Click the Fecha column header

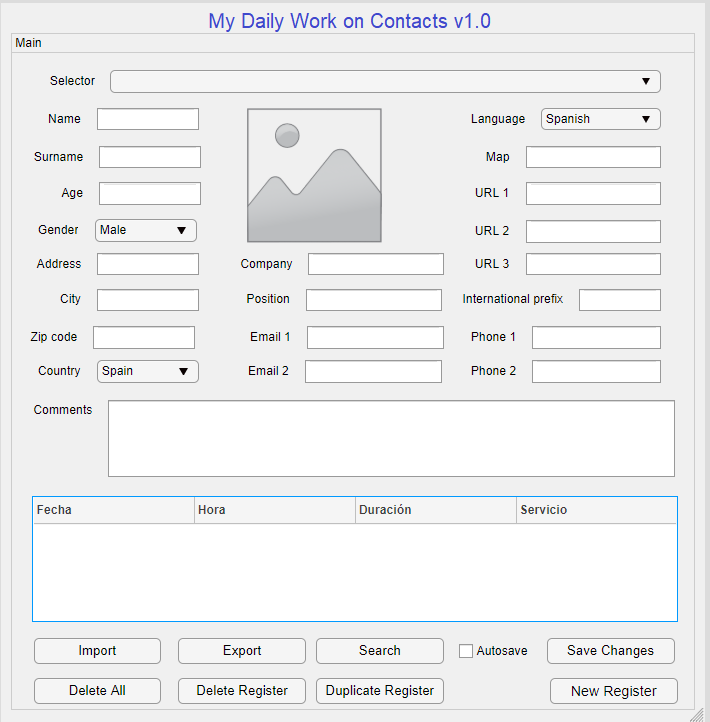tap(113, 510)
